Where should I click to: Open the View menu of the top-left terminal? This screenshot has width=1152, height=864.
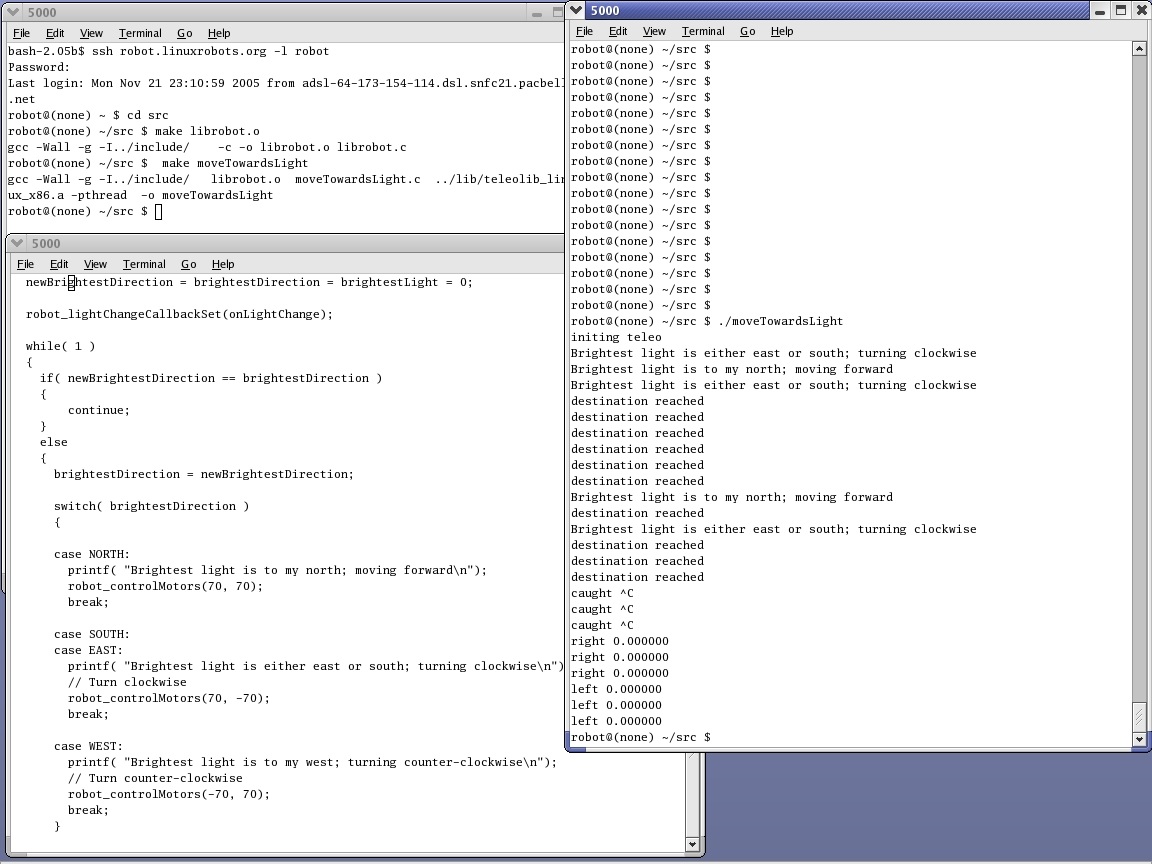(x=91, y=33)
